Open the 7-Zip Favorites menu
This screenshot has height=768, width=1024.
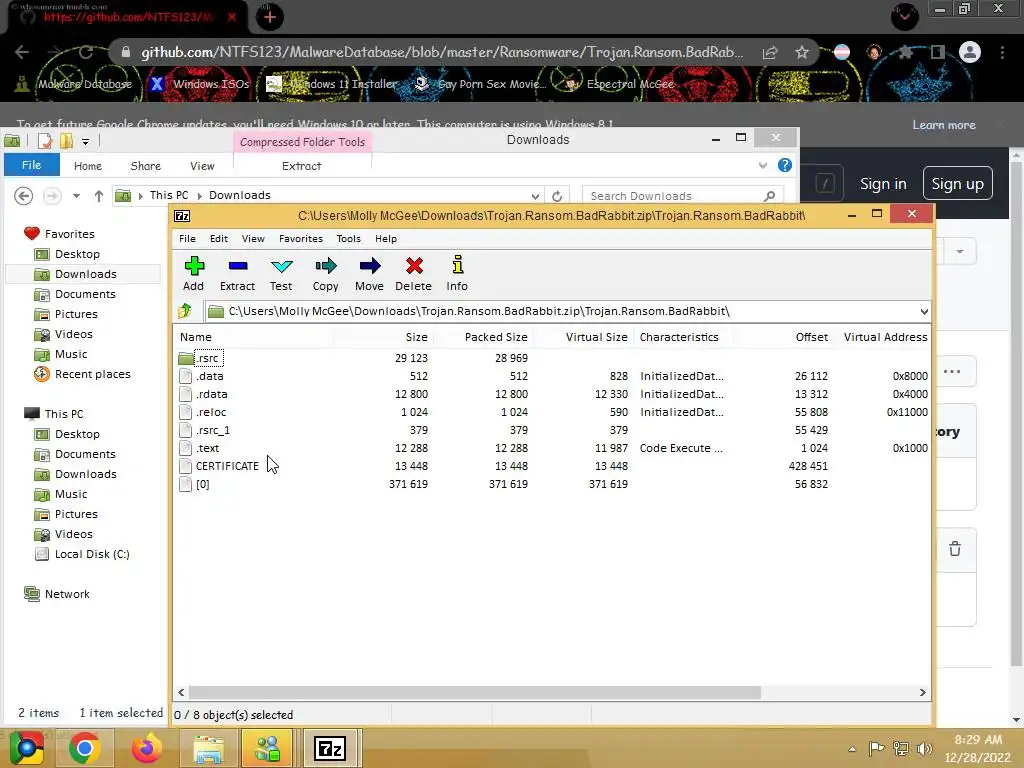point(301,238)
